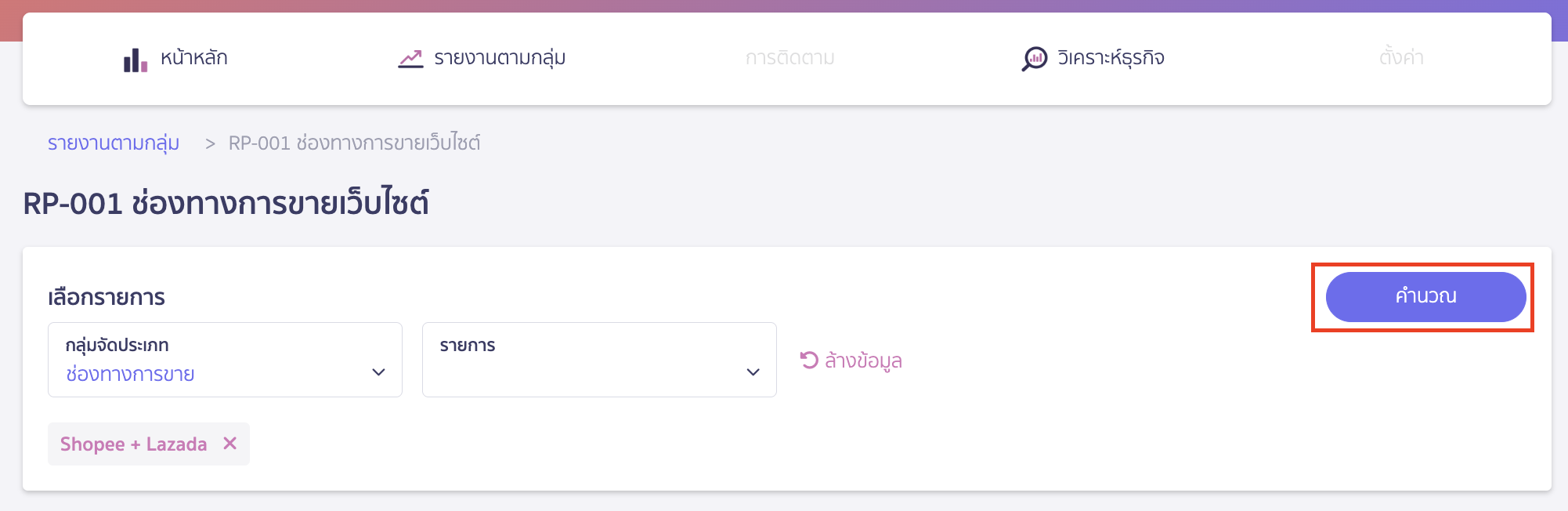Click the bar chart icon beside หน้าหลัก

(x=135, y=60)
